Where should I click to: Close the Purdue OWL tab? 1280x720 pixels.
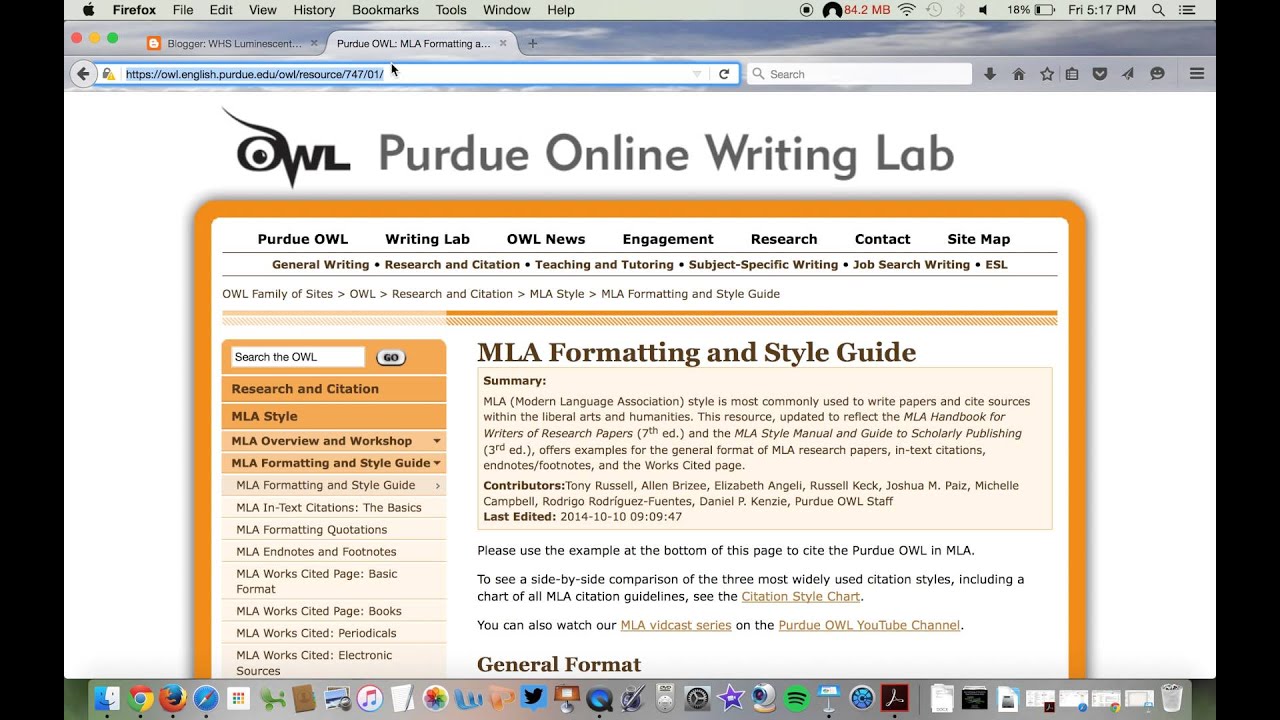(503, 44)
